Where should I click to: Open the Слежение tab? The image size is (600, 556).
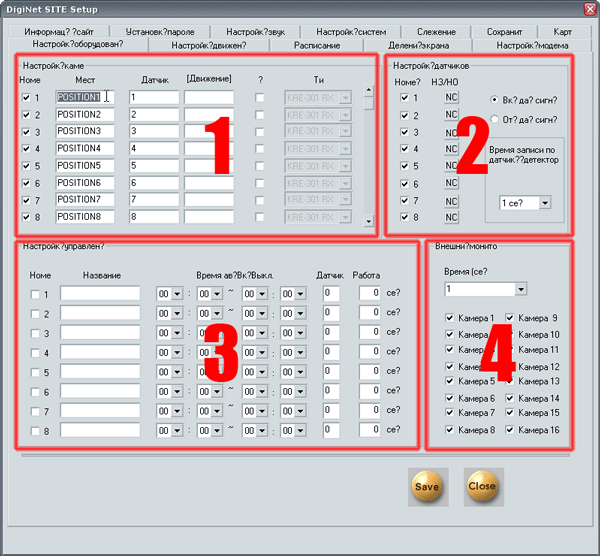pos(436,32)
